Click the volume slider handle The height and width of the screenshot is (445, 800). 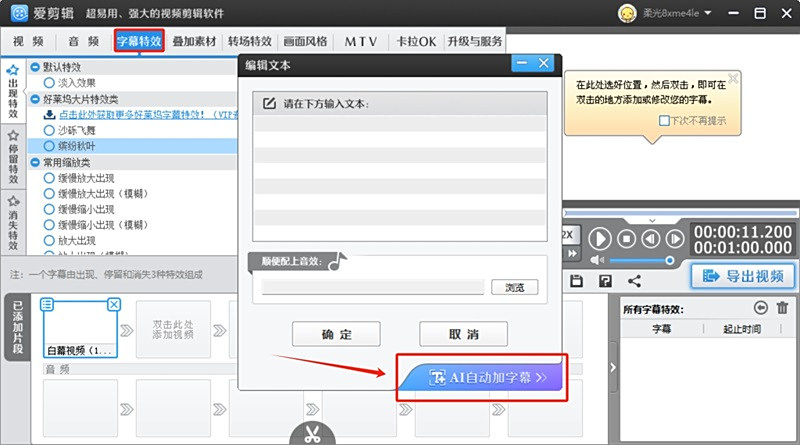click(x=670, y=260)
